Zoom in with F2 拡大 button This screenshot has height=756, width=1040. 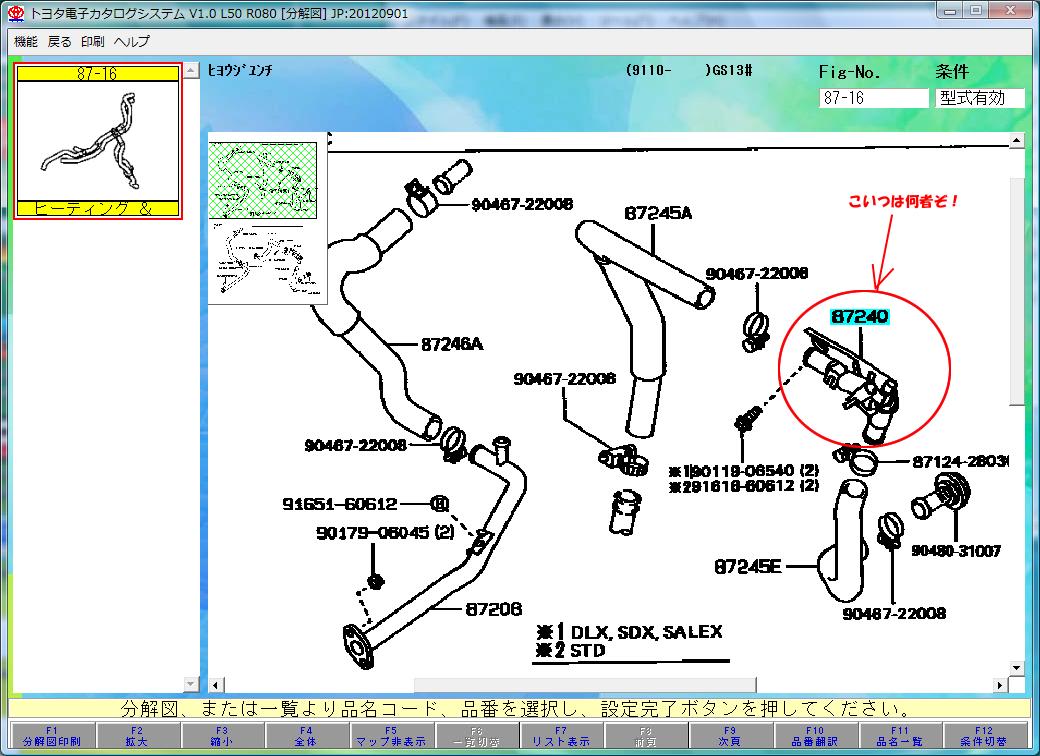coord(137,737)
